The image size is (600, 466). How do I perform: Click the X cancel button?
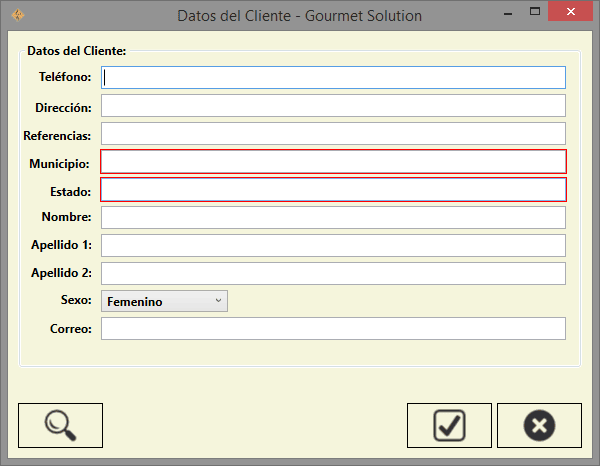538,425
